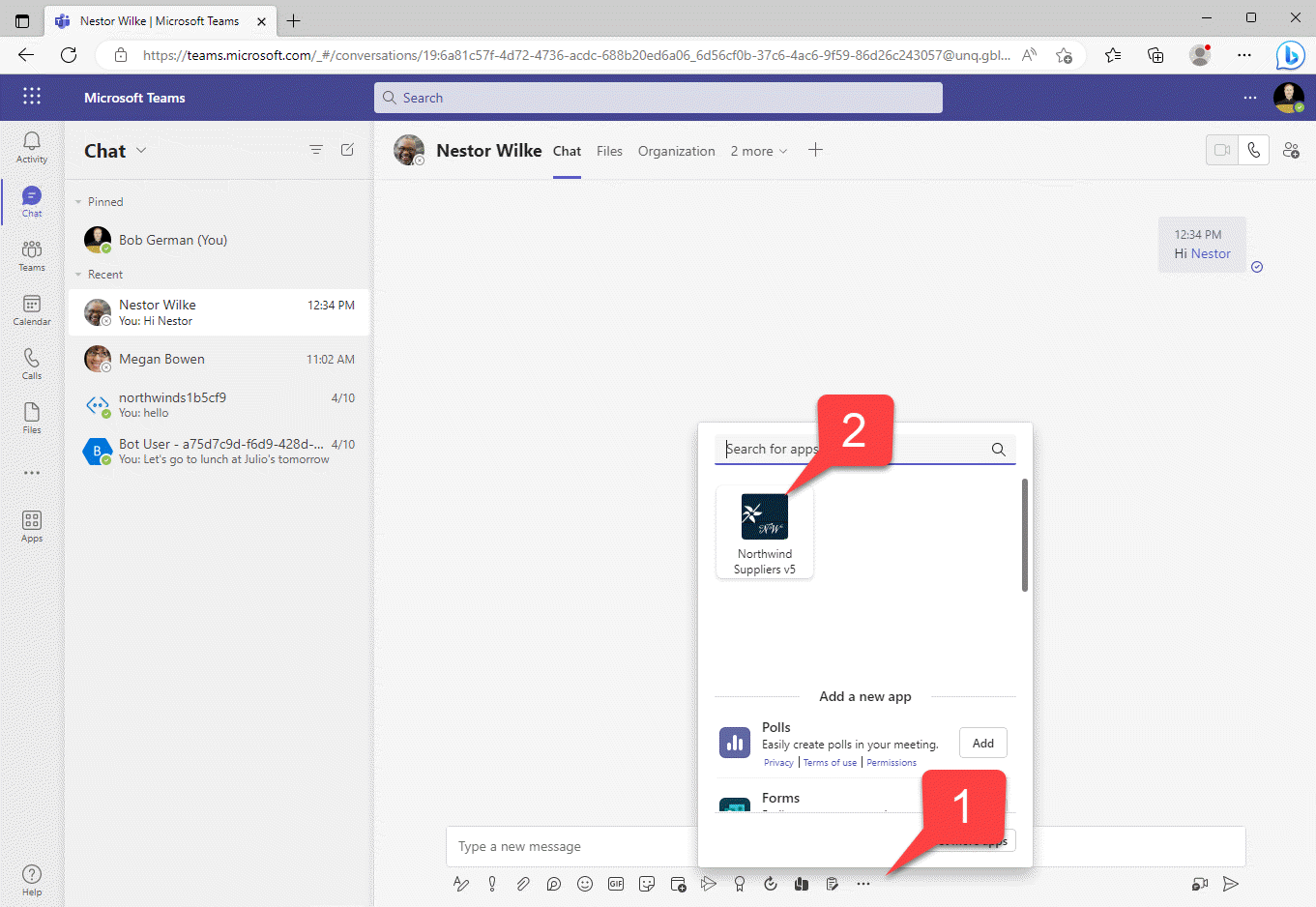
Task: Open the Bob German (You) chat
Action: coord(219,240)
